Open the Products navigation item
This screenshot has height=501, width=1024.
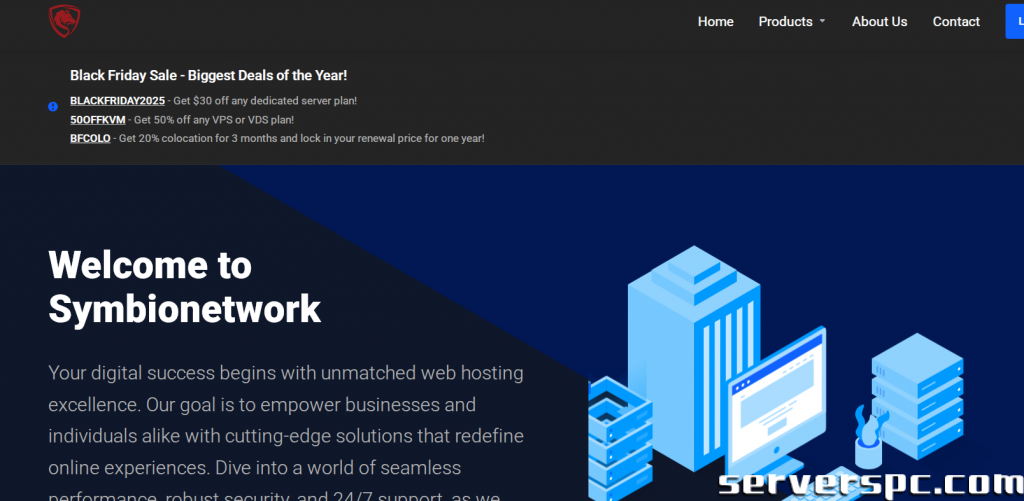tap(785, 22)
